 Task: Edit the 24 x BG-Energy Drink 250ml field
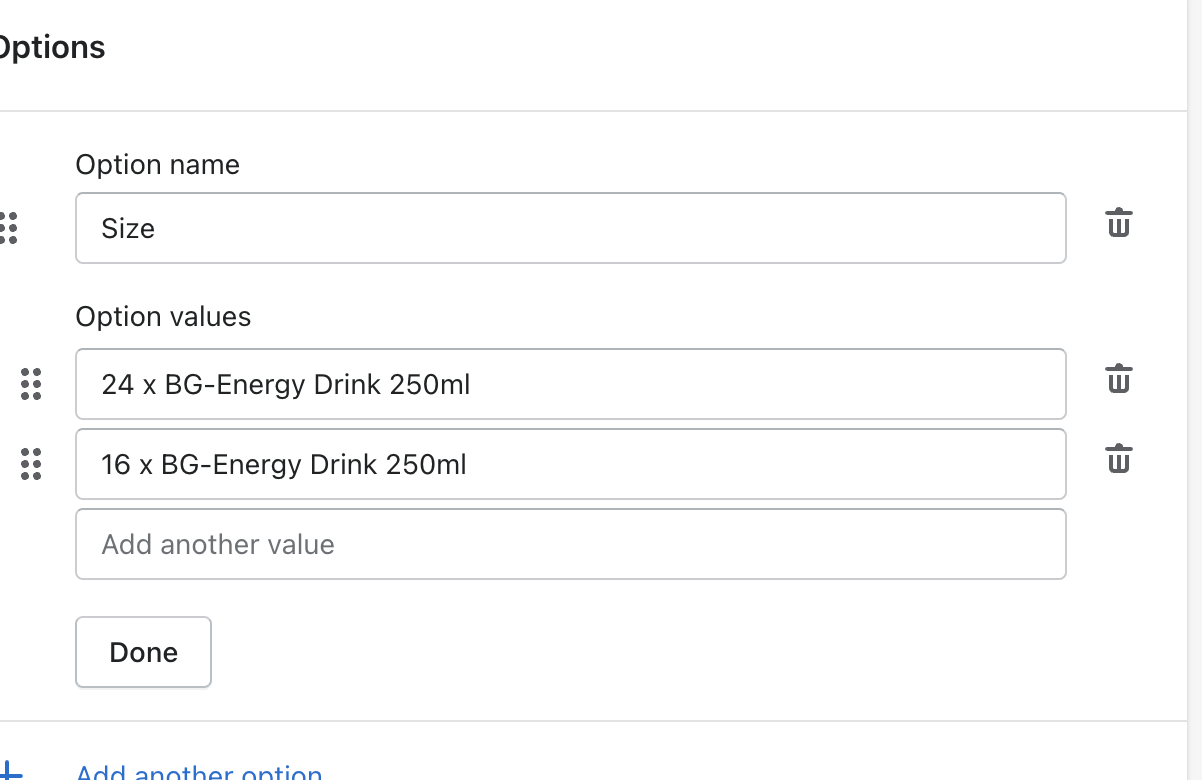click(x=571, y=384)
